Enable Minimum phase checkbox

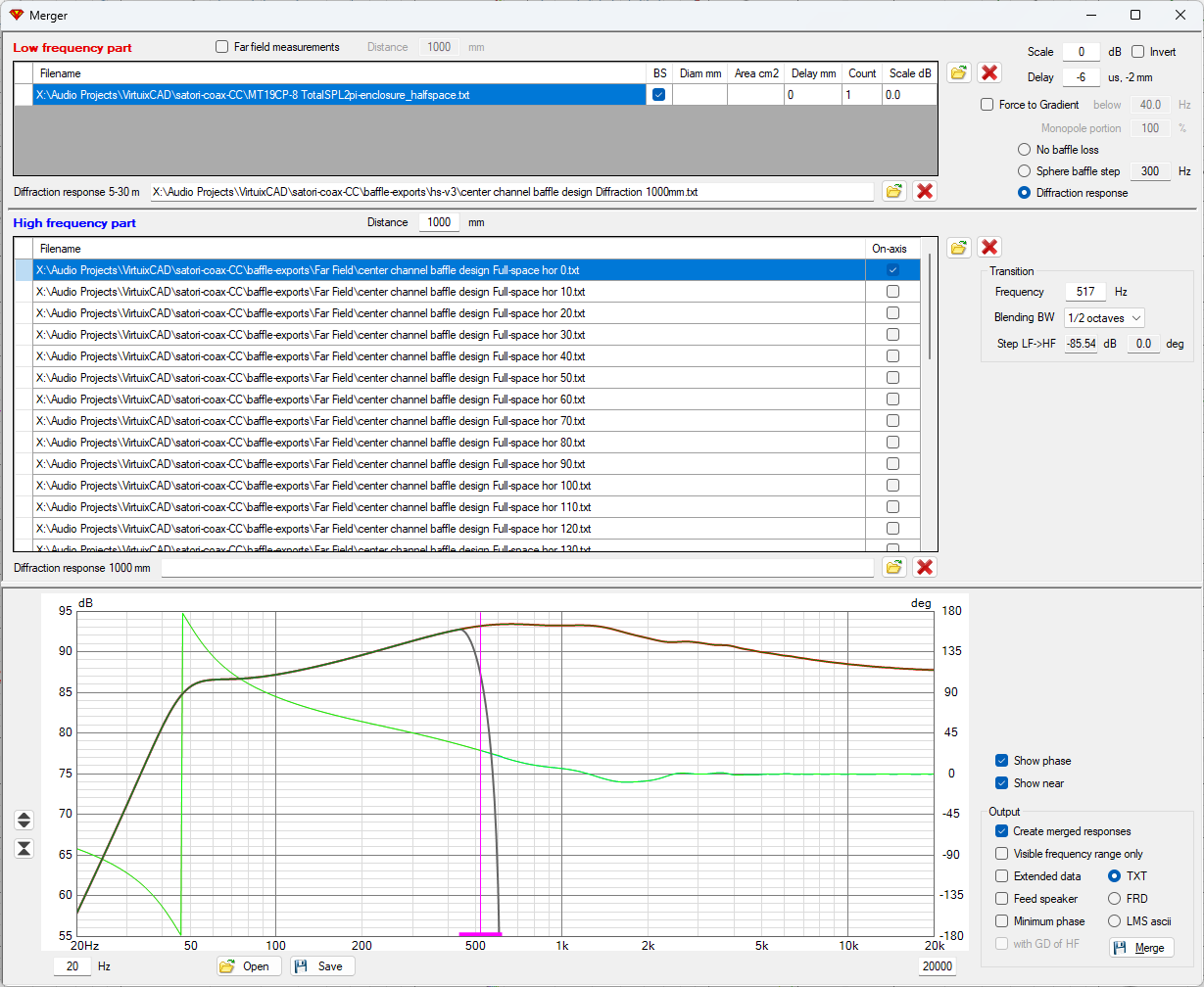tap(1001, 921)
